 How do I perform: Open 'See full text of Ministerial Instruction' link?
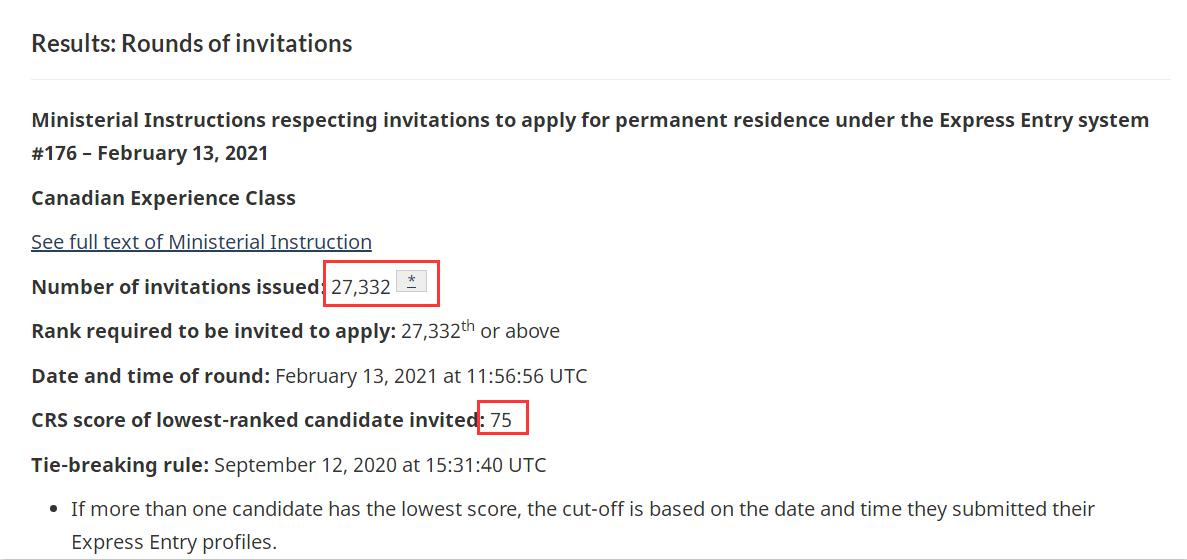pyautogui.click(x=201, y=242)
